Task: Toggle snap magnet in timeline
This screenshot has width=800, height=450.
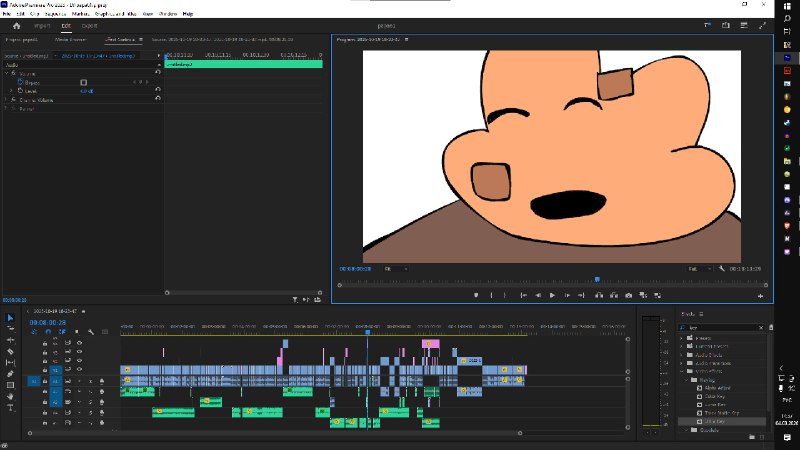Action: pos(48,332)
